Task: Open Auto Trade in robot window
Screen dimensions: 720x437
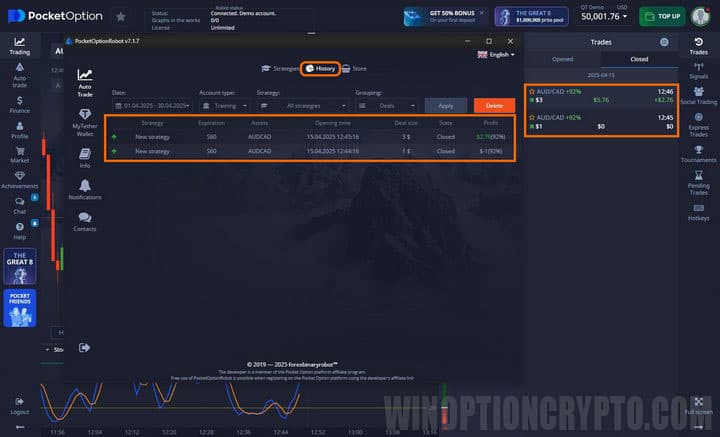Action: 85,83
